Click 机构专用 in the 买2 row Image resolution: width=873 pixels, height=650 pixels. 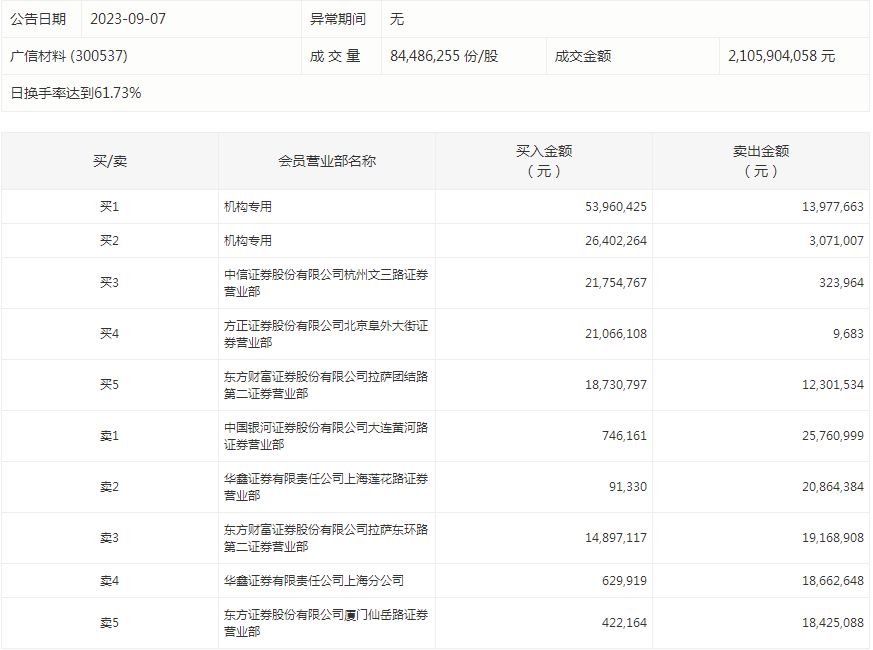248,241
